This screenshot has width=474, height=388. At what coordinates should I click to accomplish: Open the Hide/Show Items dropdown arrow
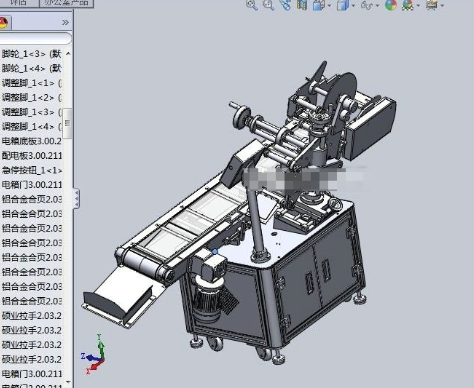coord(377,6)
